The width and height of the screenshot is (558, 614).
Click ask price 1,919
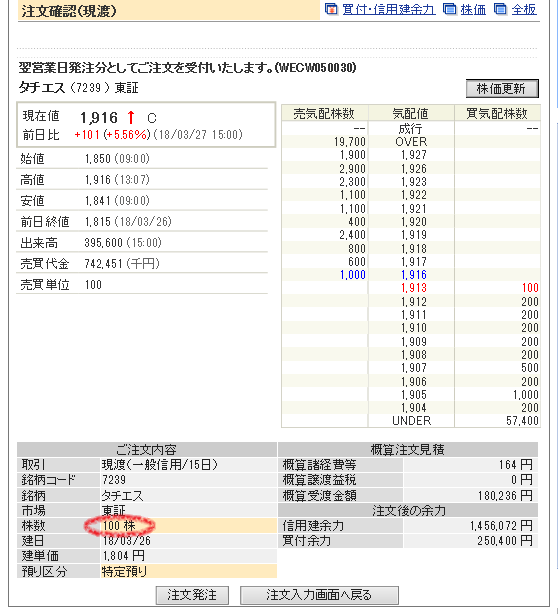(414, 235)
